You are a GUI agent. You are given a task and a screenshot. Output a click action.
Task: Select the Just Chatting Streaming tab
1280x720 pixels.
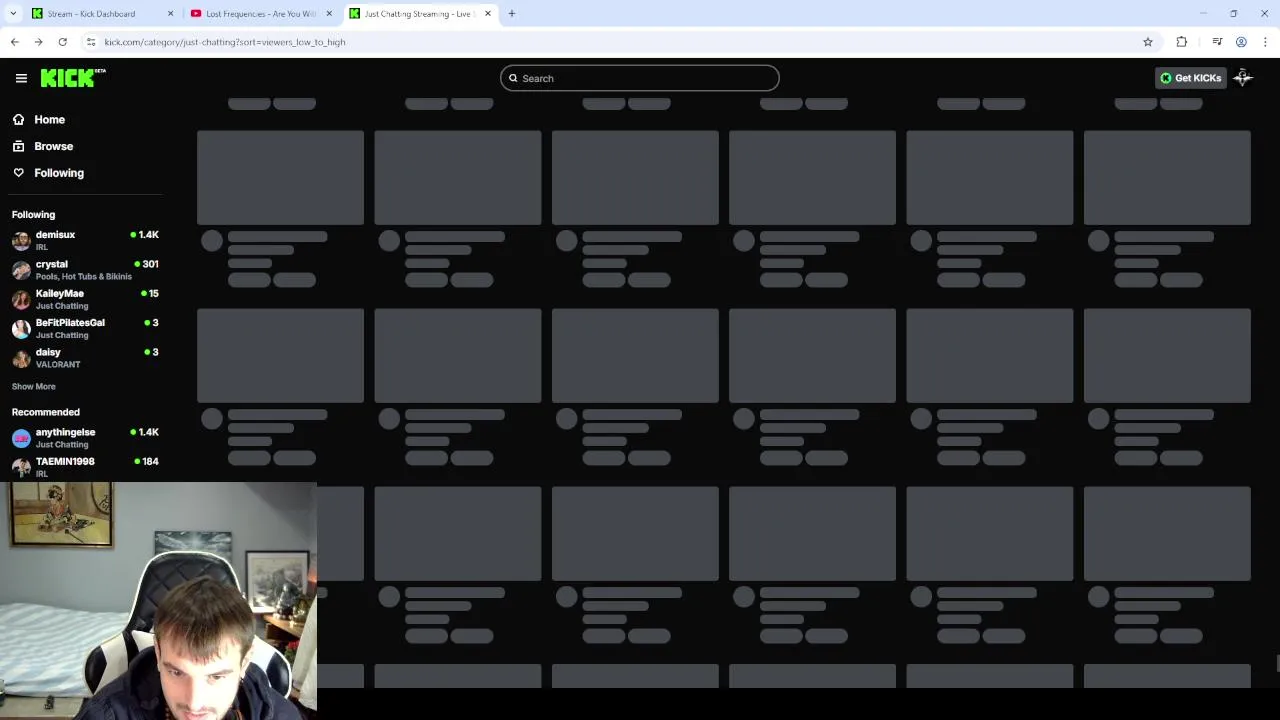(x=418, y=14)
